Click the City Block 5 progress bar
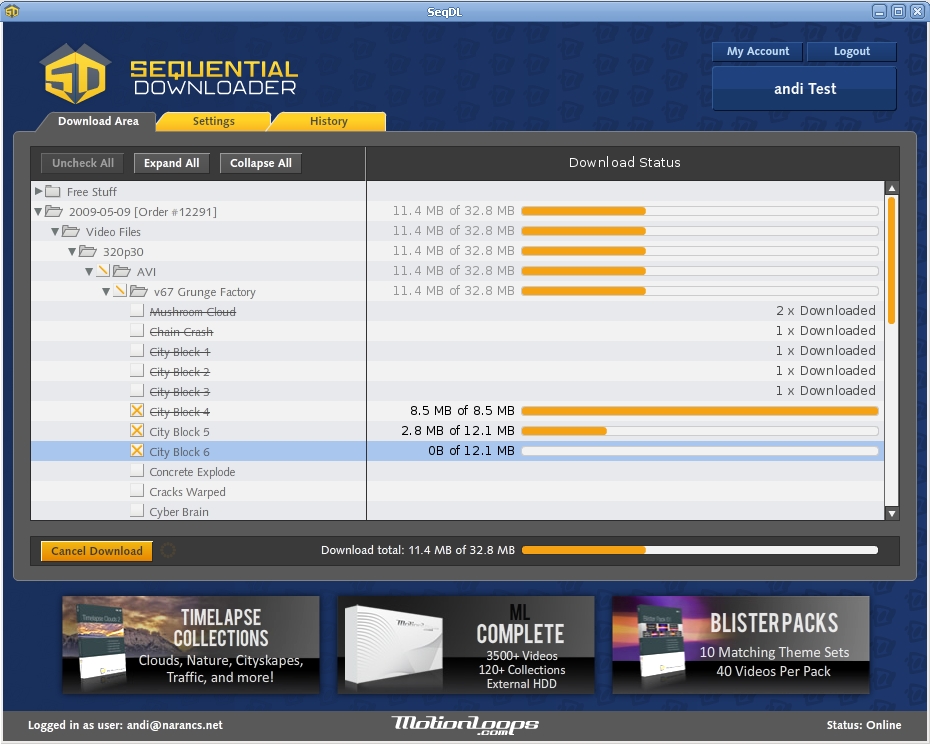The height and width of the screenshot is (744, 930). point(700,431)
